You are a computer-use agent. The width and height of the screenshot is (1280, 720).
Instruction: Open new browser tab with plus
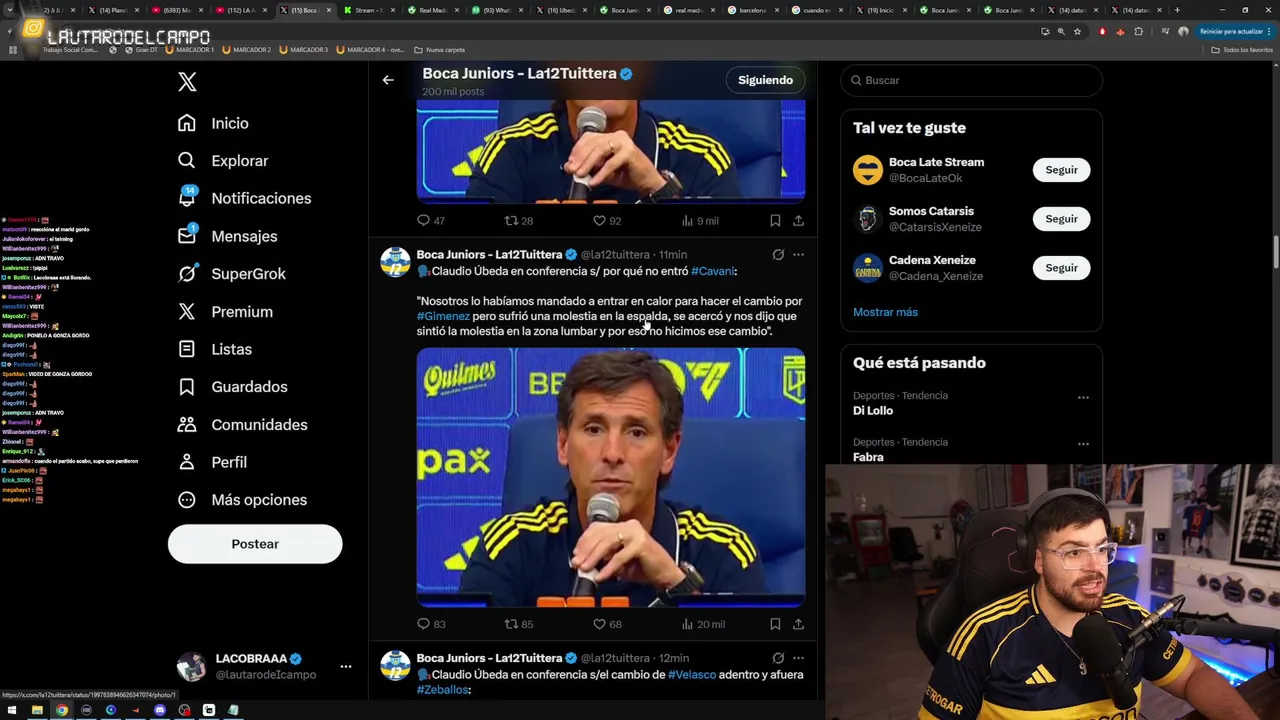pyautogui.click(x=1177, y=10)
